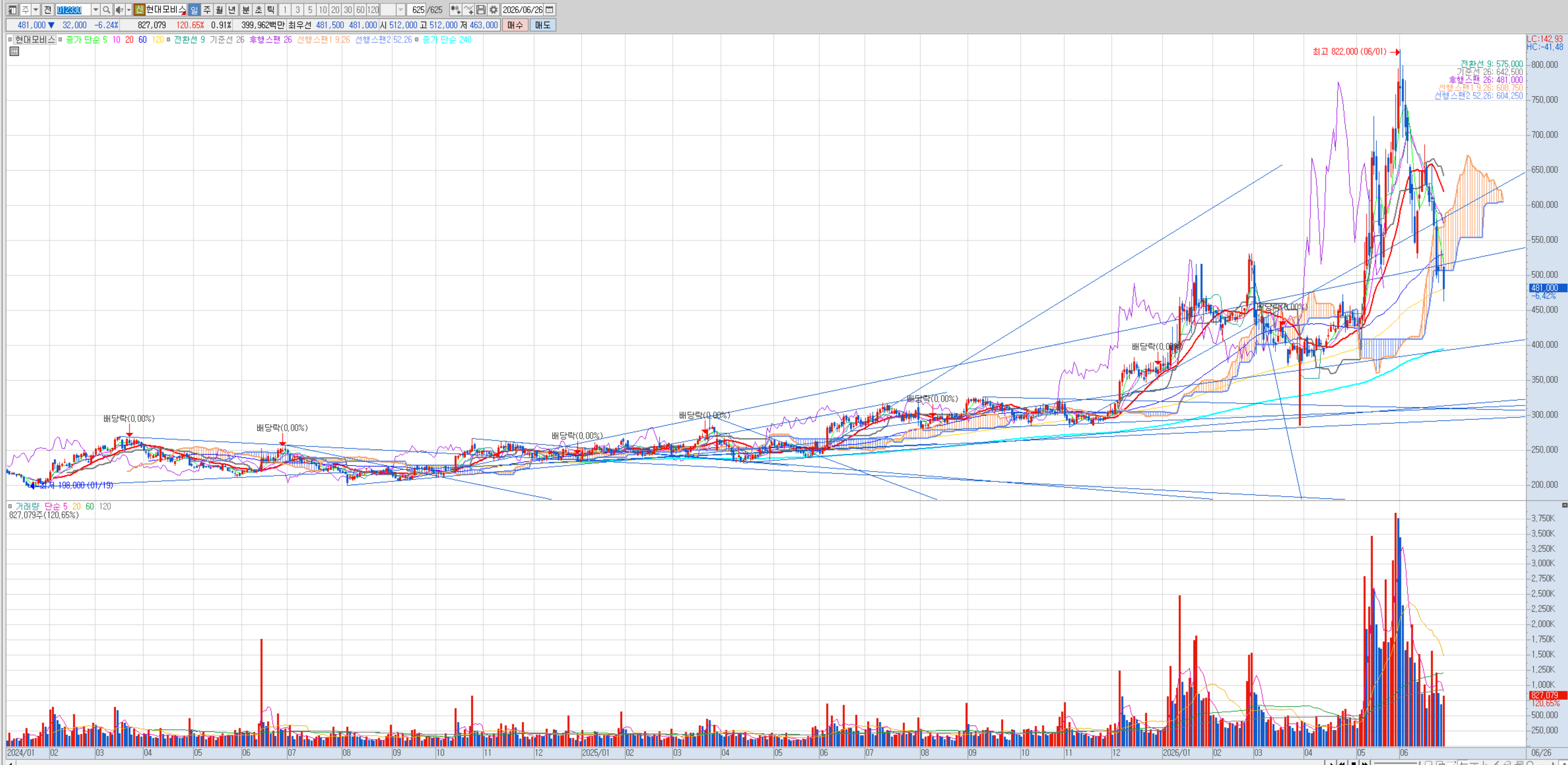Click the 최저 198,000 (01/19) low label
The image size is (1568, 765).
[x=77, y=485]
